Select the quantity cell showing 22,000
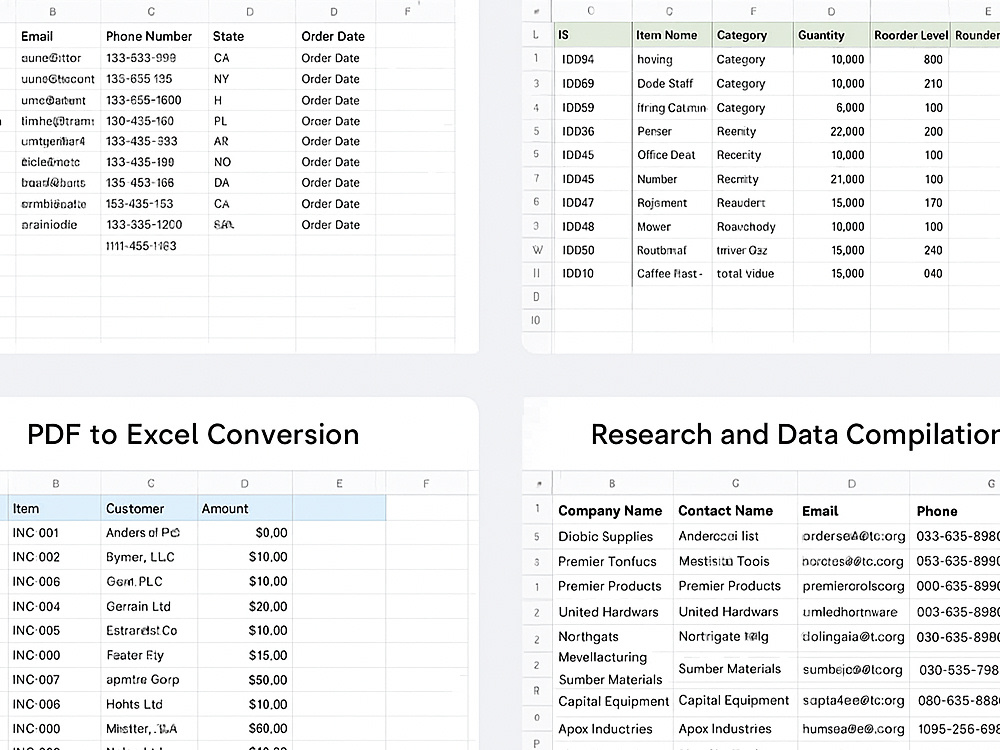 pyautogui.click(x=832, y=131)
